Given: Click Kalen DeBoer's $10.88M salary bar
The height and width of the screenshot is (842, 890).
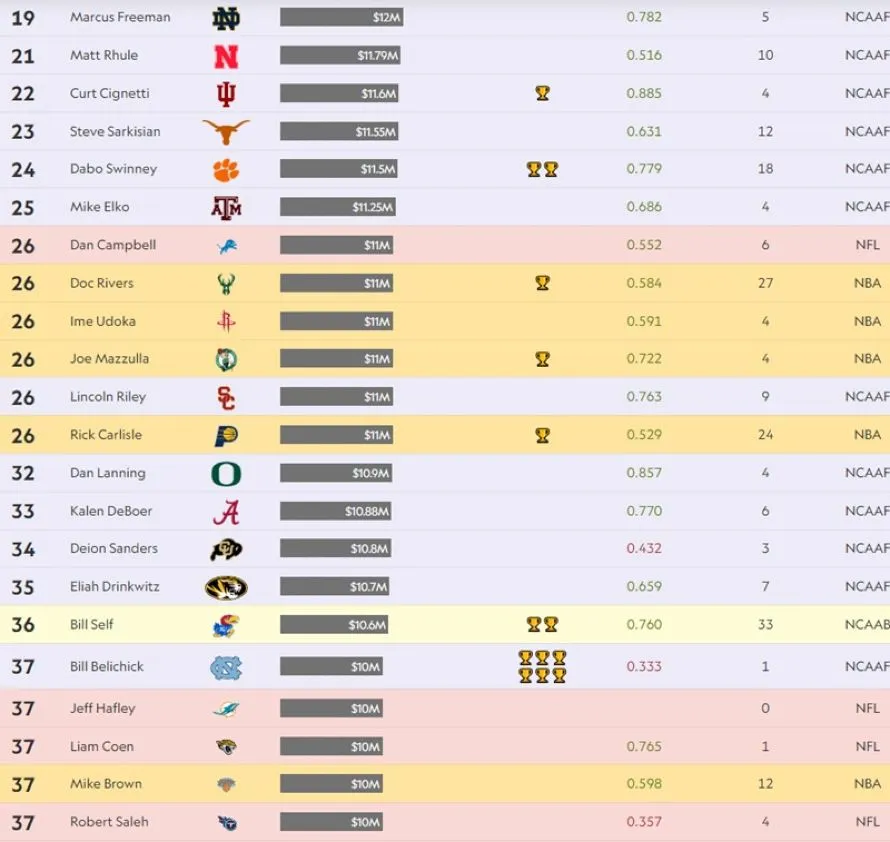Looking at the screenshot, I should point(335,512).
